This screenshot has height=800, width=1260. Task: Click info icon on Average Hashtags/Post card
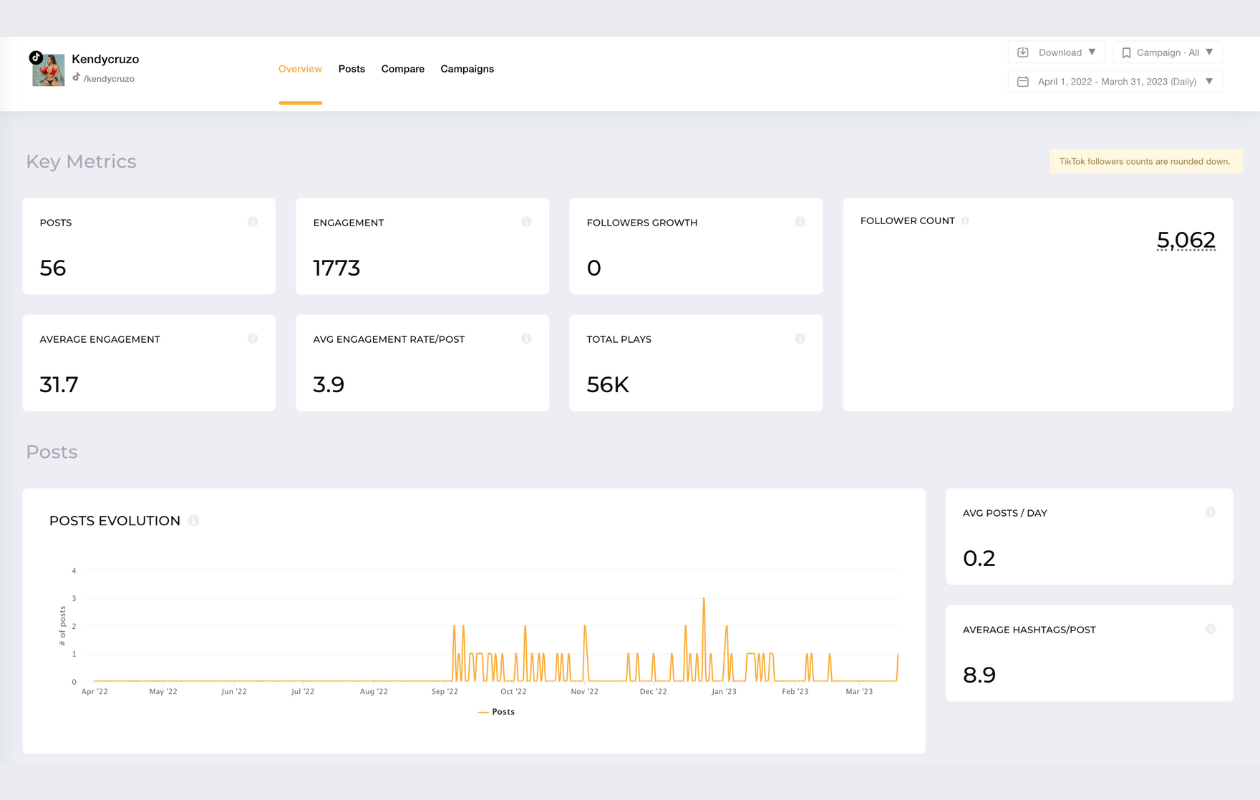(x=1210, y=629)
